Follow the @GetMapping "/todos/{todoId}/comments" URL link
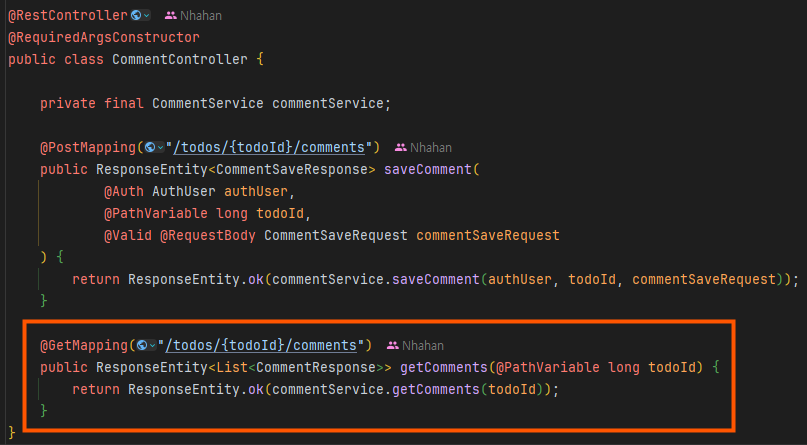 261,345
